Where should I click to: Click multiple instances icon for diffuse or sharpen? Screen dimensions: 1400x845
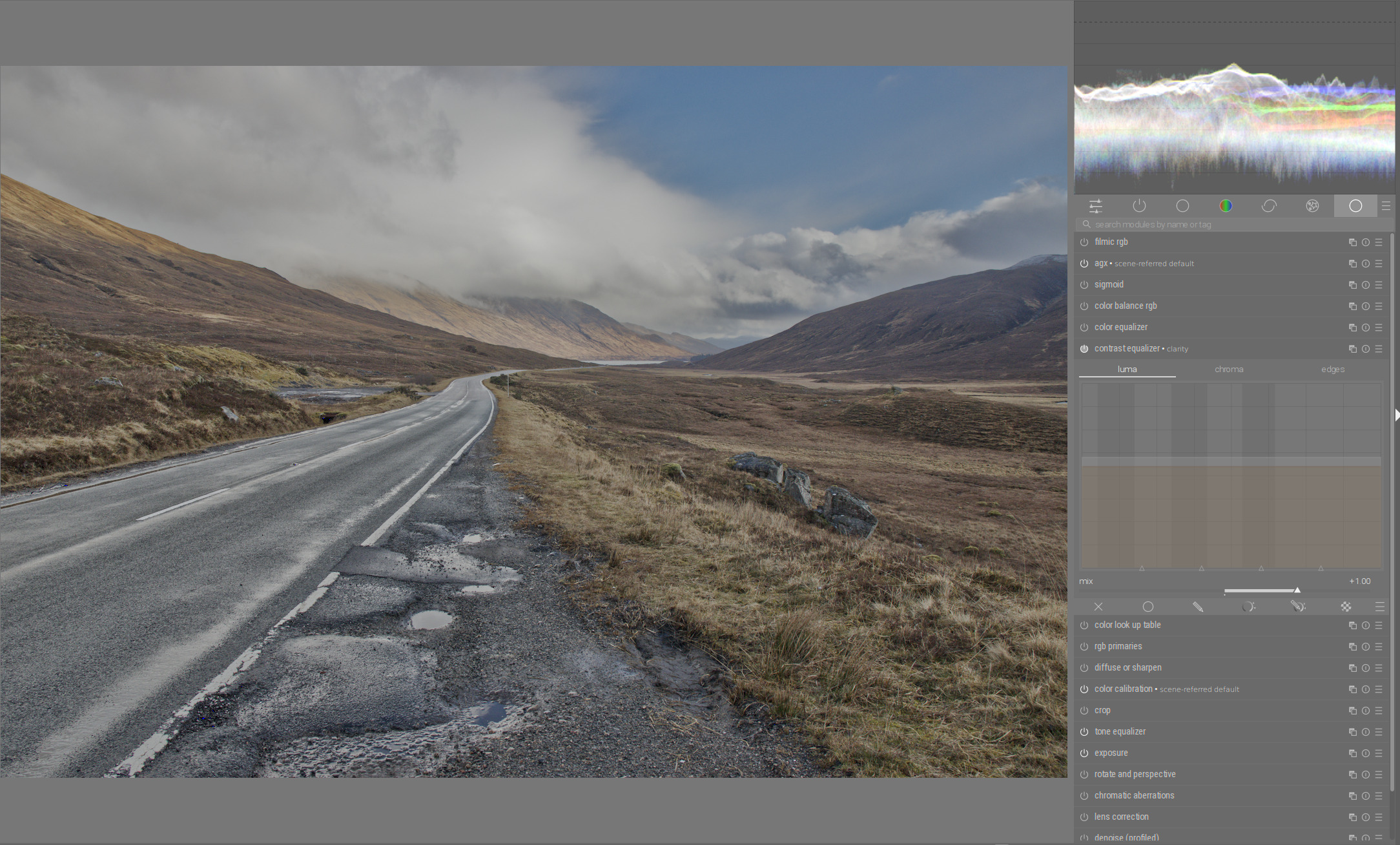pyautogui.click(x=1352, y=668)
